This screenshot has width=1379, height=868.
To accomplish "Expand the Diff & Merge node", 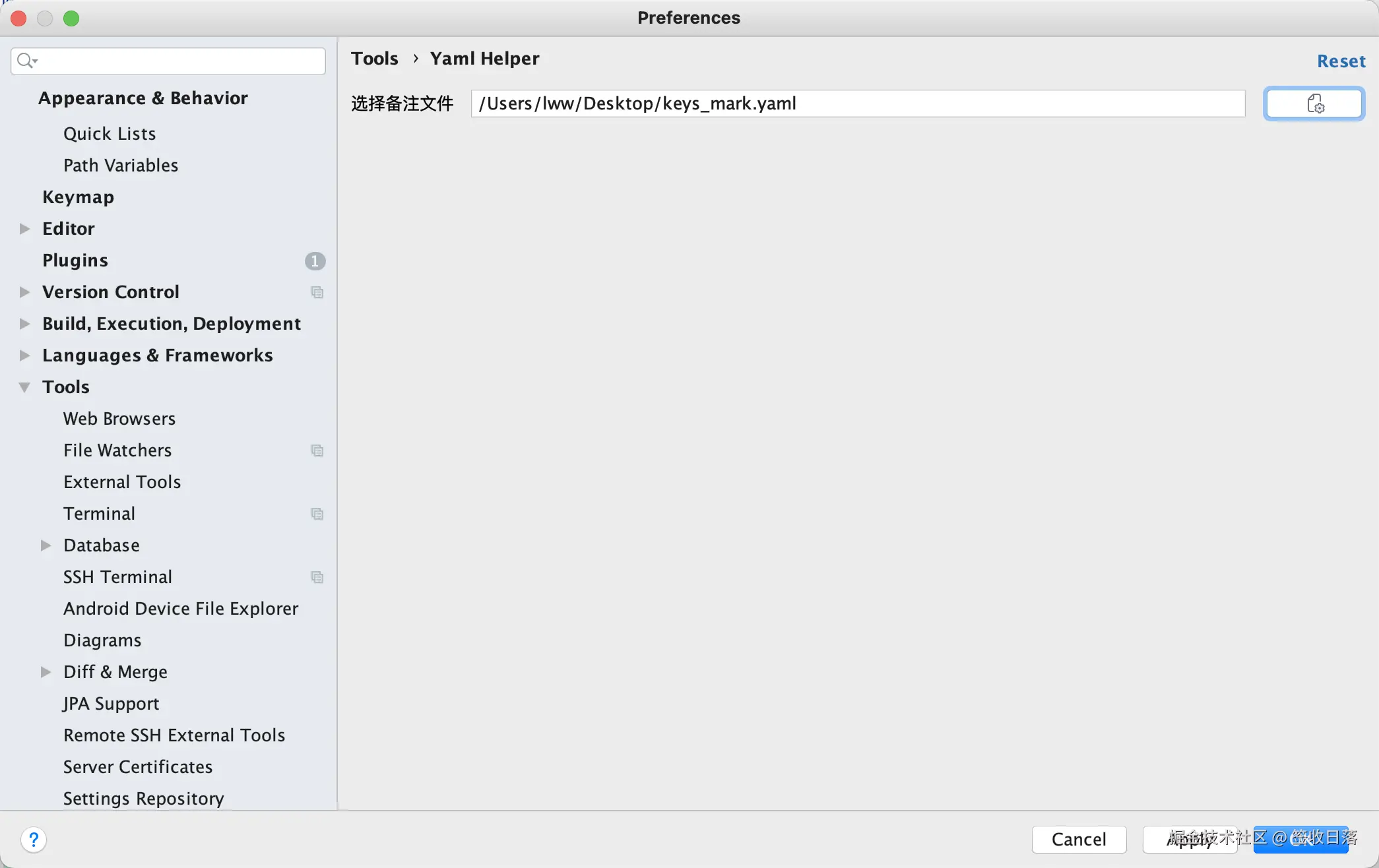I will 46,671.
